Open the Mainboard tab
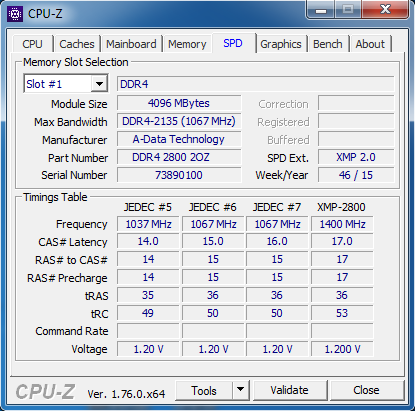The height and width of the screenshot is (411, 415). tap(131, 44)
